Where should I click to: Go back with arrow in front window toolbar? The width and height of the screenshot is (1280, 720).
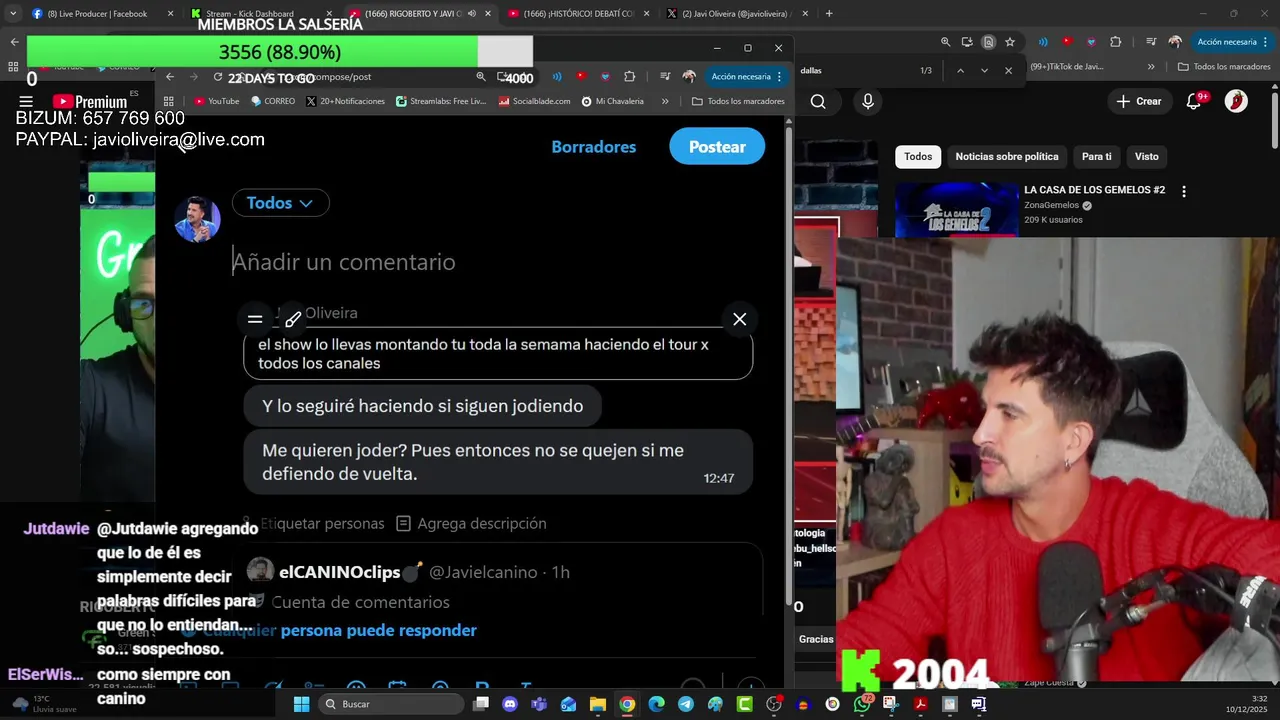click(170, 77)
